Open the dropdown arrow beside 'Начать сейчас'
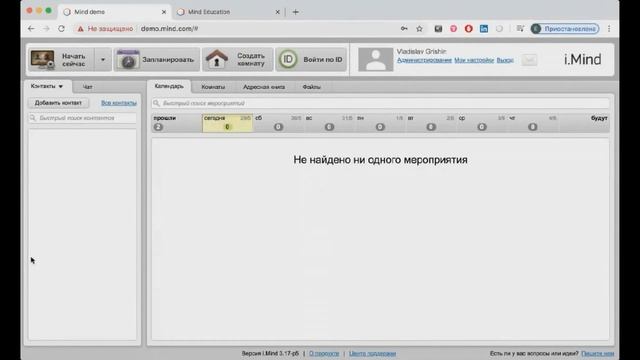 click(x=103, y=60)
